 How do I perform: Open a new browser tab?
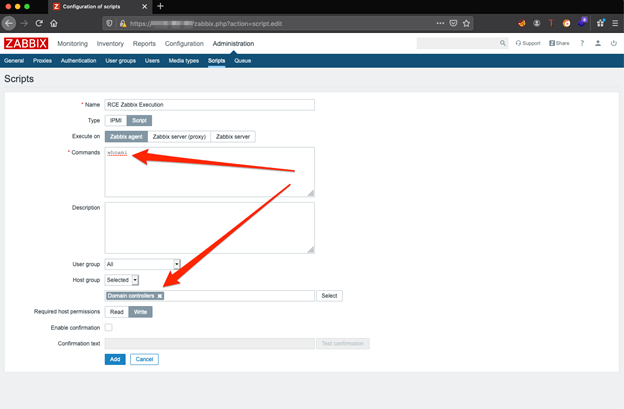click(160, 6)
